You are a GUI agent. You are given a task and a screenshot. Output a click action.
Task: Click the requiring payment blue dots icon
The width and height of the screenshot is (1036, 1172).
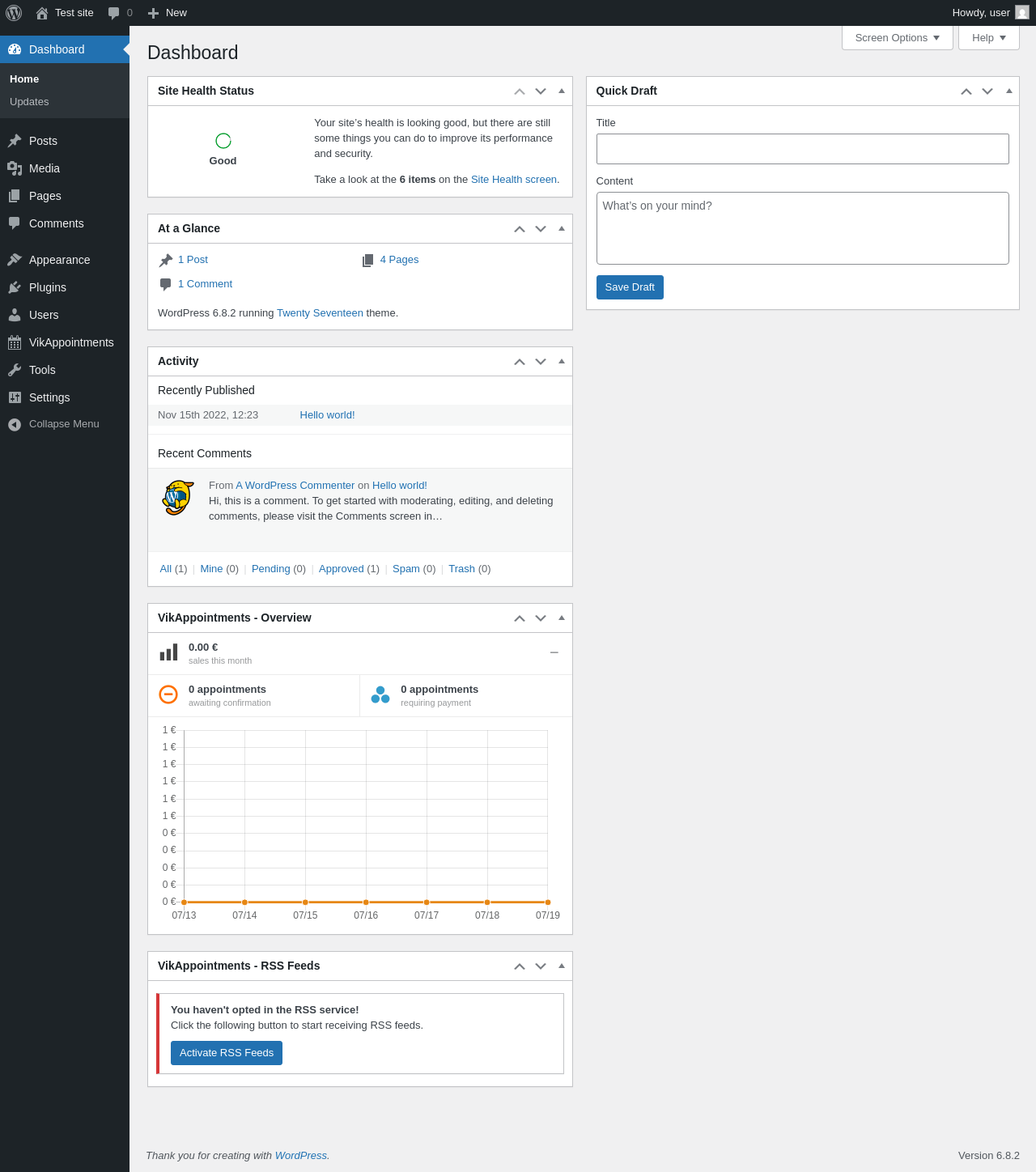[380, 694]
